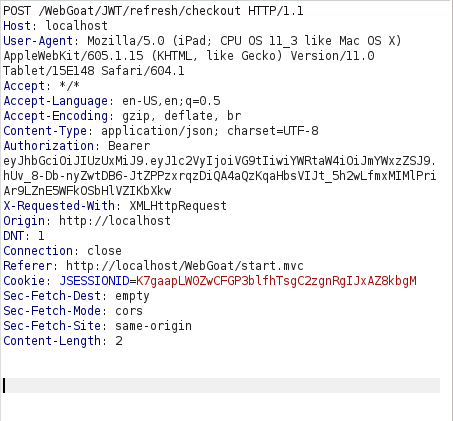Click the Tablet/15E148 Safari/604.1 line
This screenshot has width=453, height=421.
[x=94, y=71]
